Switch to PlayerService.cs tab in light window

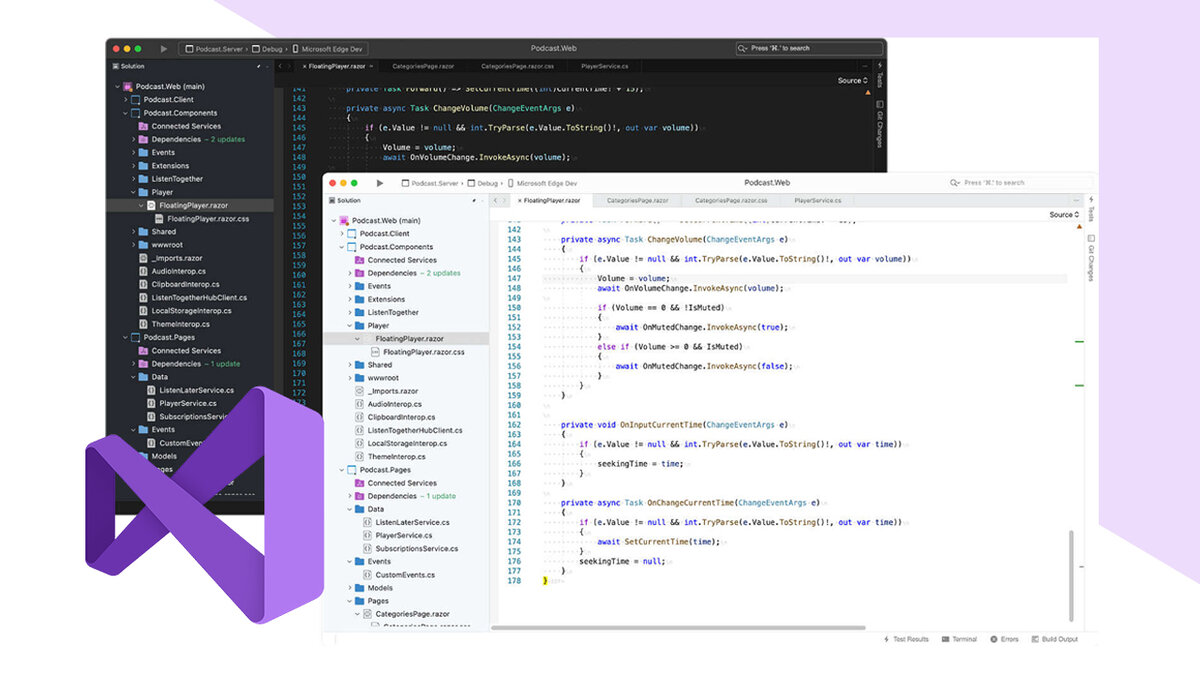click(x=816, y=200)
